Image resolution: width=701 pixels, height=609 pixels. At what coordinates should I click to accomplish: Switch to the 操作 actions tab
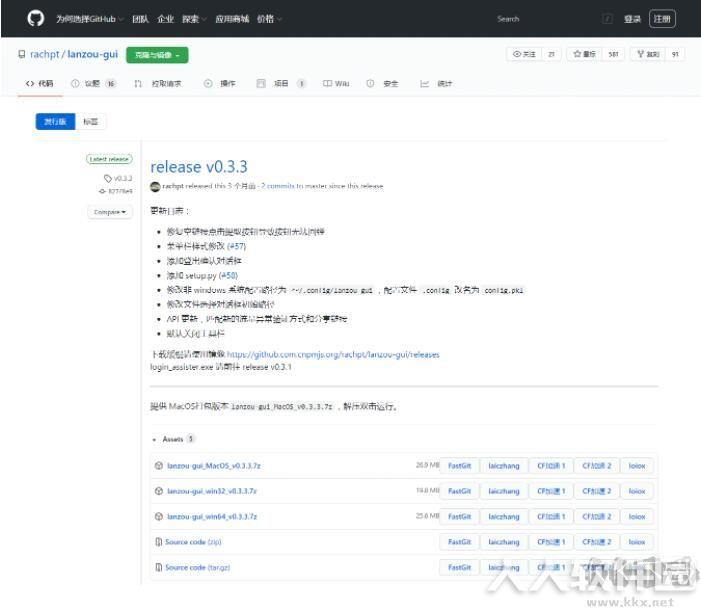[219, 84]
